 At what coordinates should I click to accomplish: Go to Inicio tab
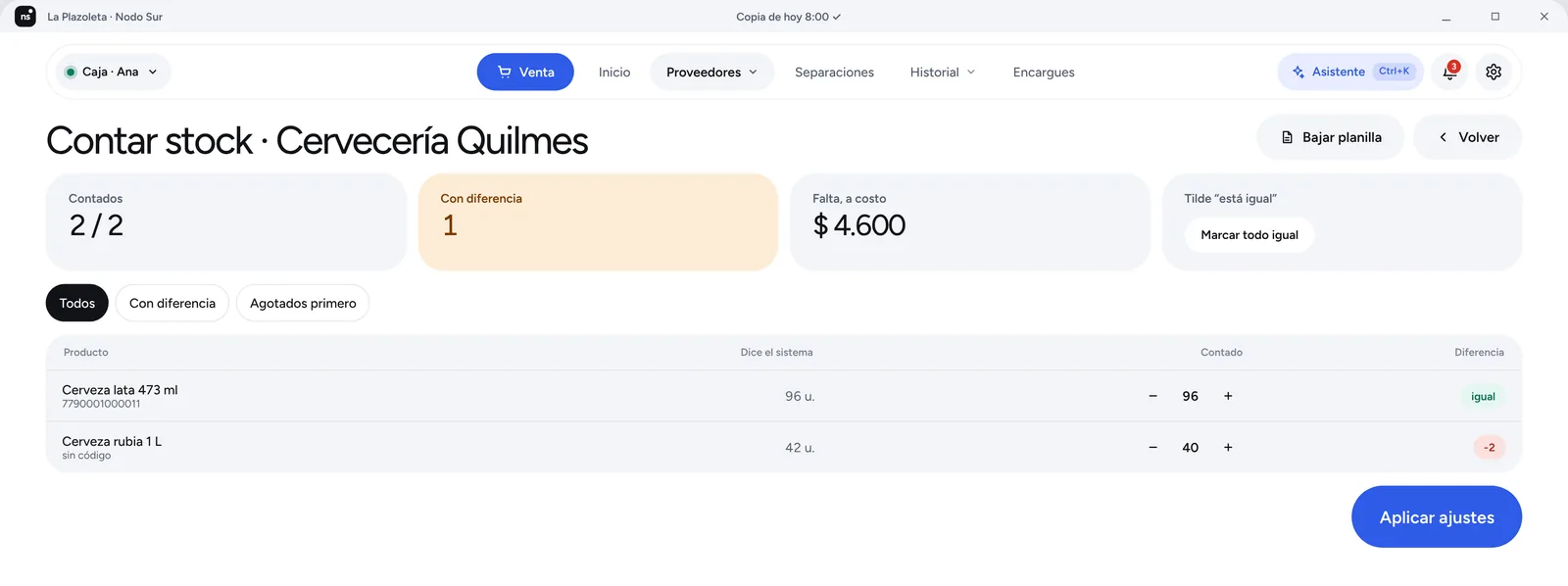(614, 72)
